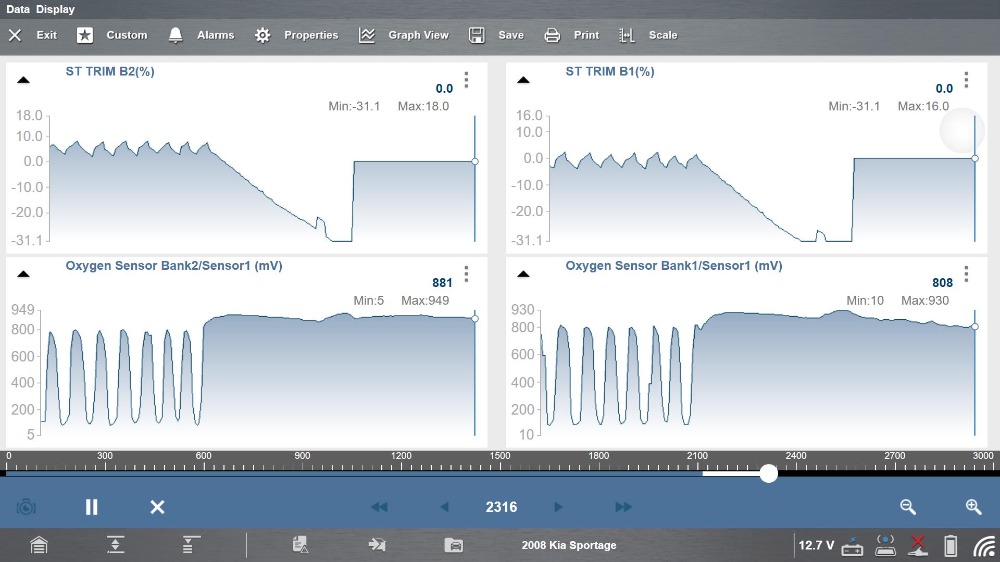
Task: Zoom out the graph timeline
Action: pos(907,507)
